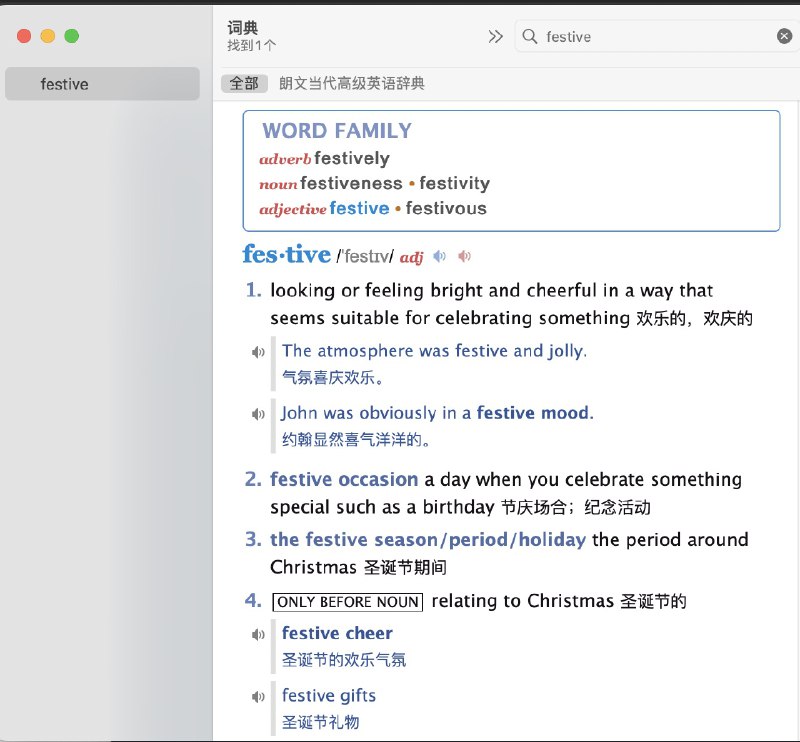Switch to 朗文当代高级英语辞典 tab
Screen dimensions: 800x742
pos(352,84)
